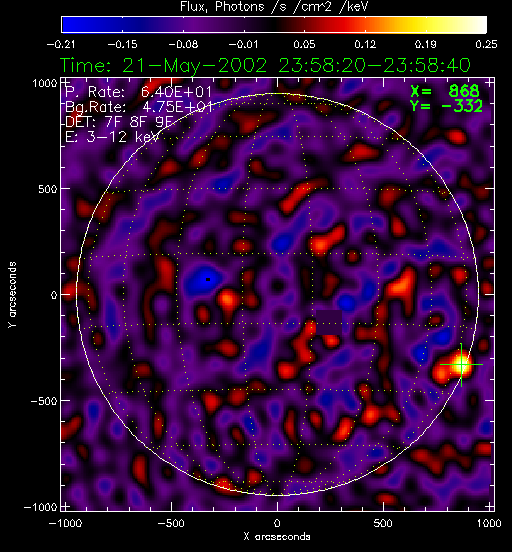The height and width of the screenshot is (552, 512).
Task: Click the X arcseconds axis label
Action: point(277,537)
